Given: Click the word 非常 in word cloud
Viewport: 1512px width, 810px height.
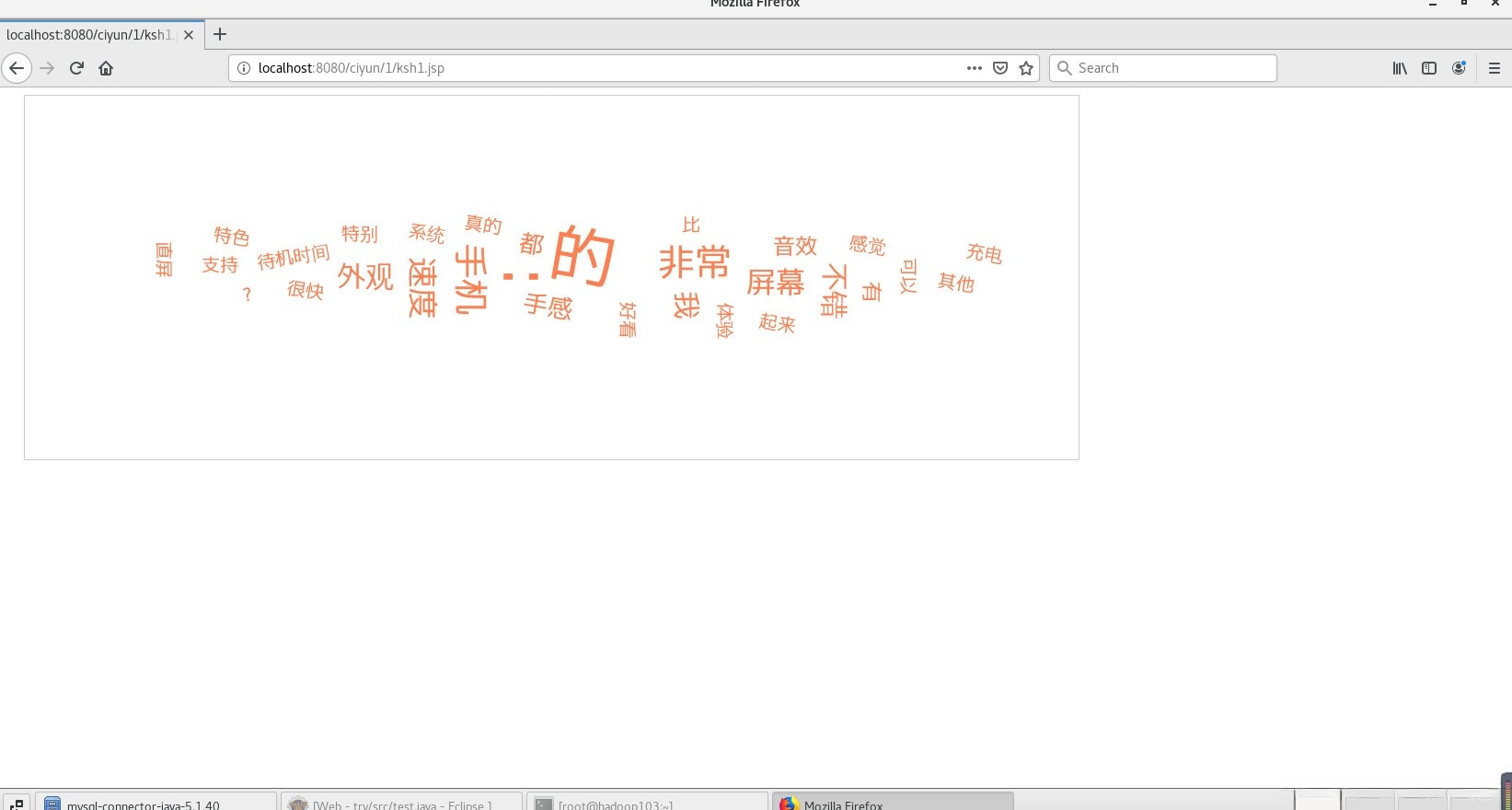Looking at the screenshot, I should [x=695, y=261].
